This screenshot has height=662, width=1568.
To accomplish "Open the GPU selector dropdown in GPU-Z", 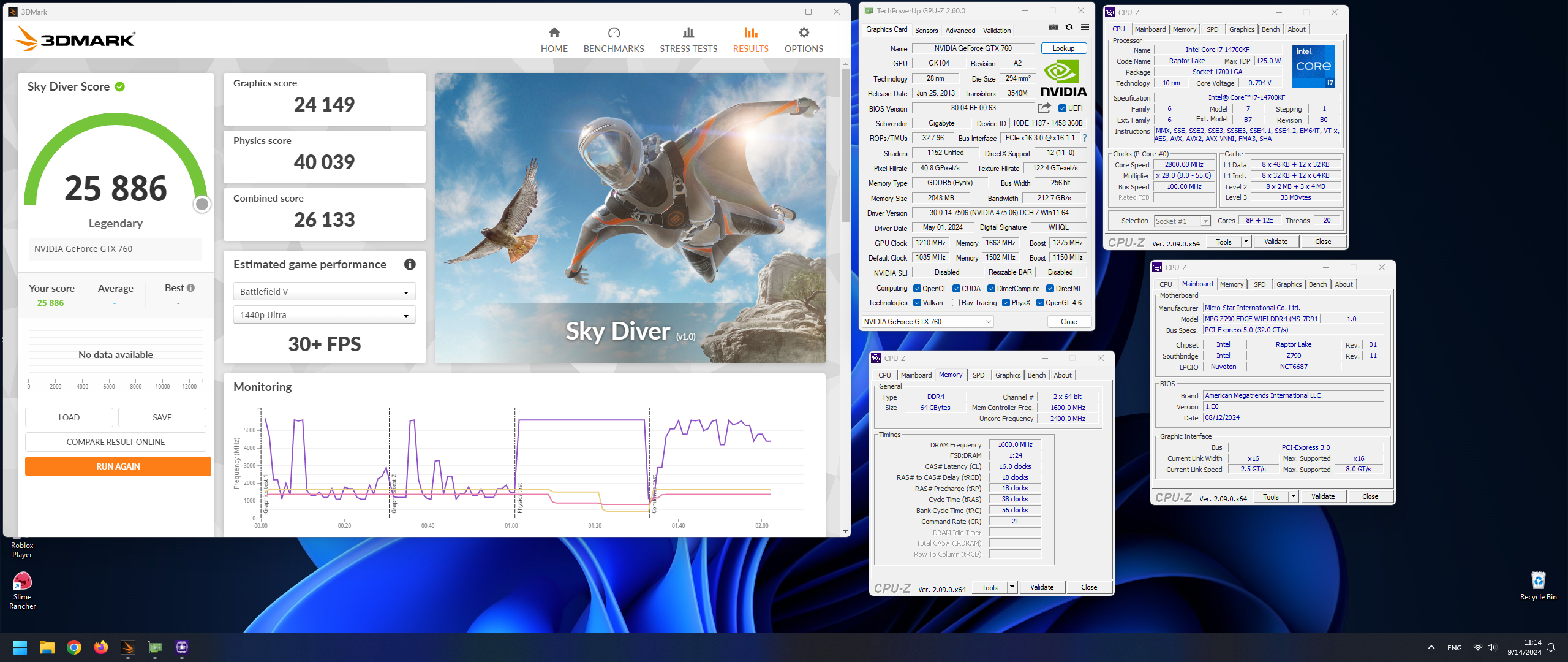I will click(927, 321).
